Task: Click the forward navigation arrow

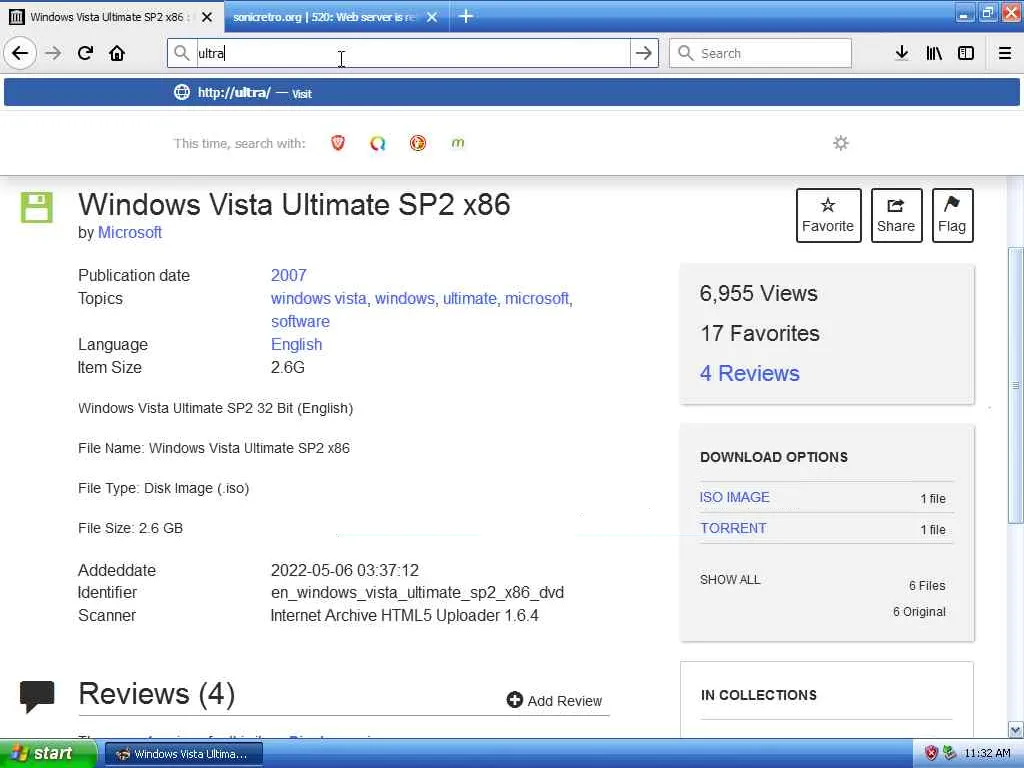Action: pyautogui.click(x=53, y=53)
